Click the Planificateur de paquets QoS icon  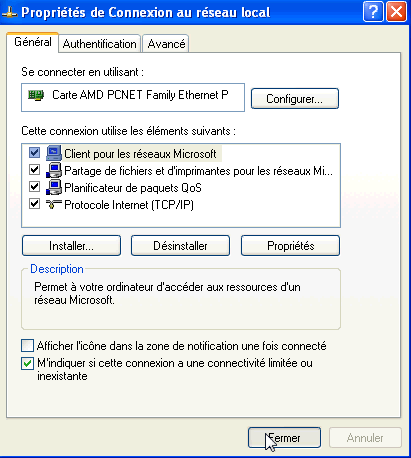54,187
